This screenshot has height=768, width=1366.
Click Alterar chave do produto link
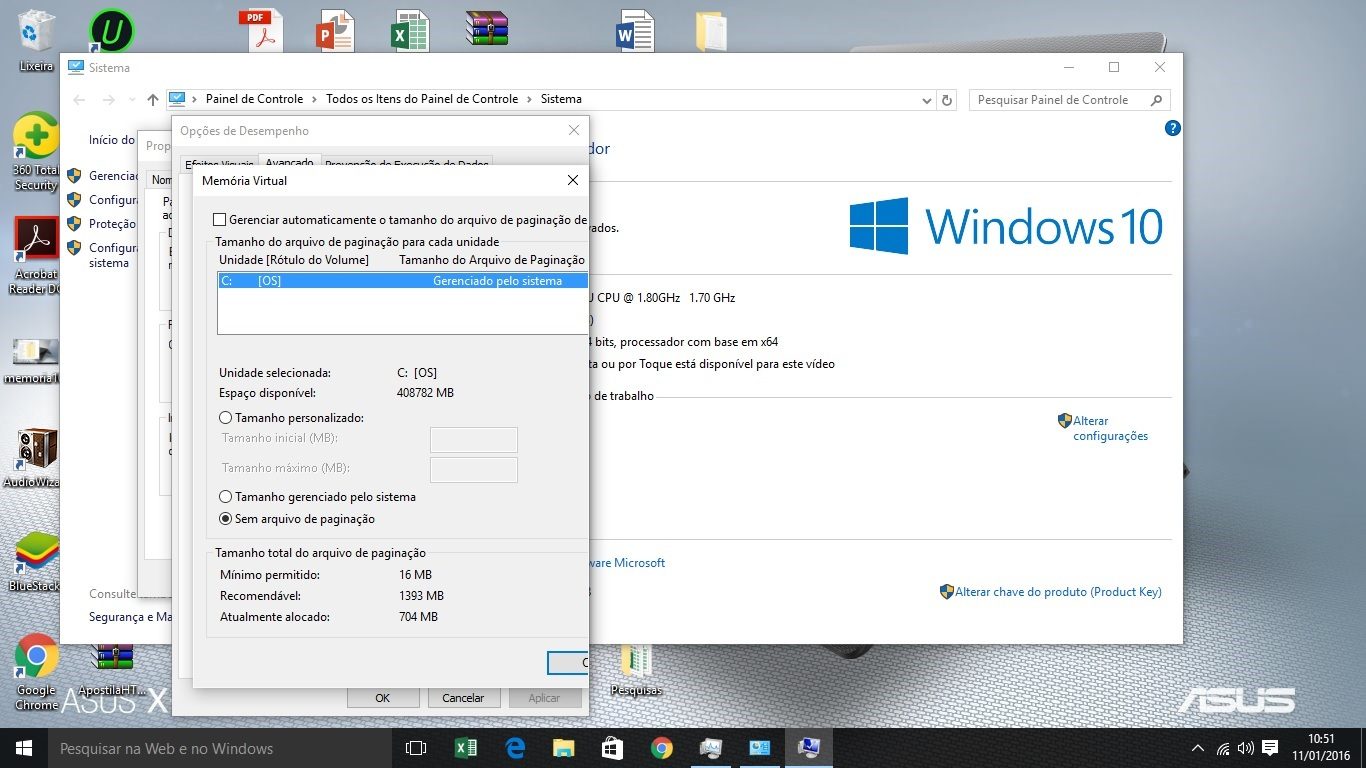(x=1058, y=592)
